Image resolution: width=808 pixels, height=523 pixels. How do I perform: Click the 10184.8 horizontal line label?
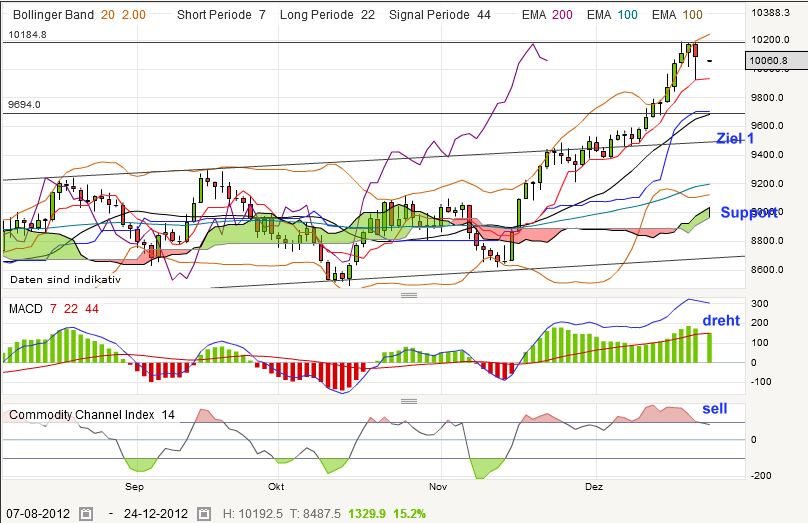[27, 35]
